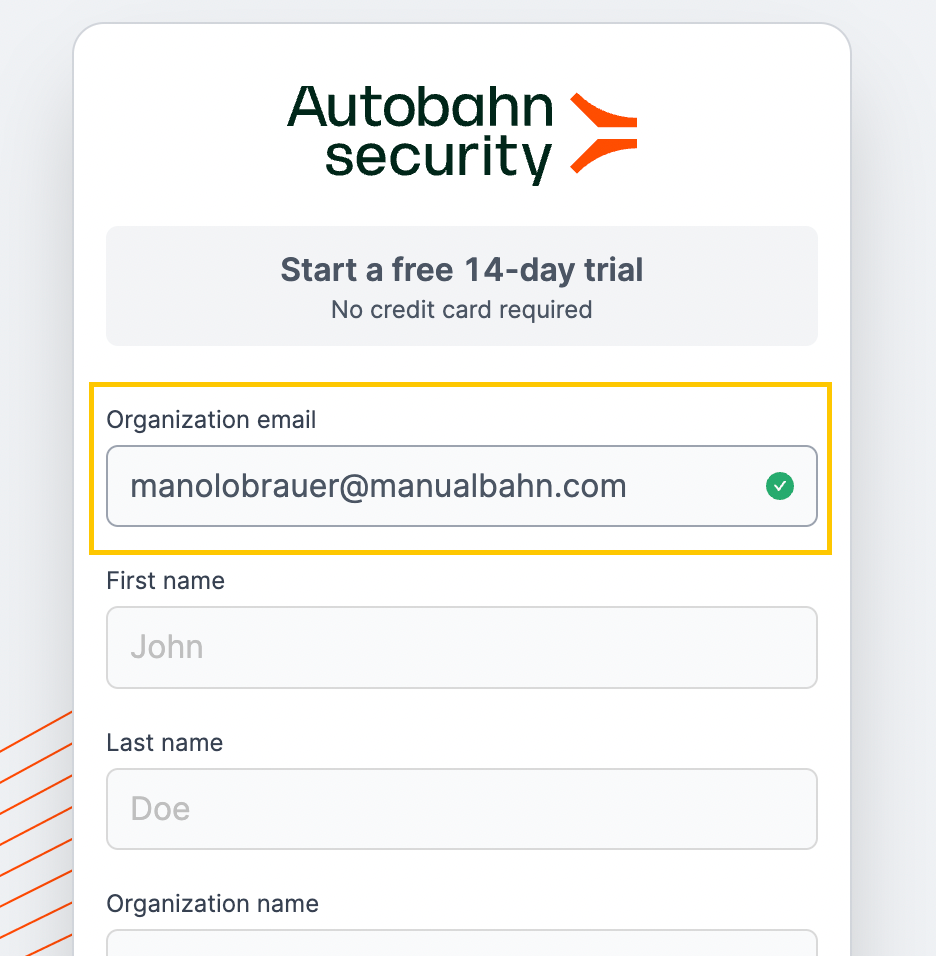The image size is (936, 956).
Task: Place cursor in manolobrauer@manualbahn.com email text
Action: pyautogui.click(x=378, y=486)
